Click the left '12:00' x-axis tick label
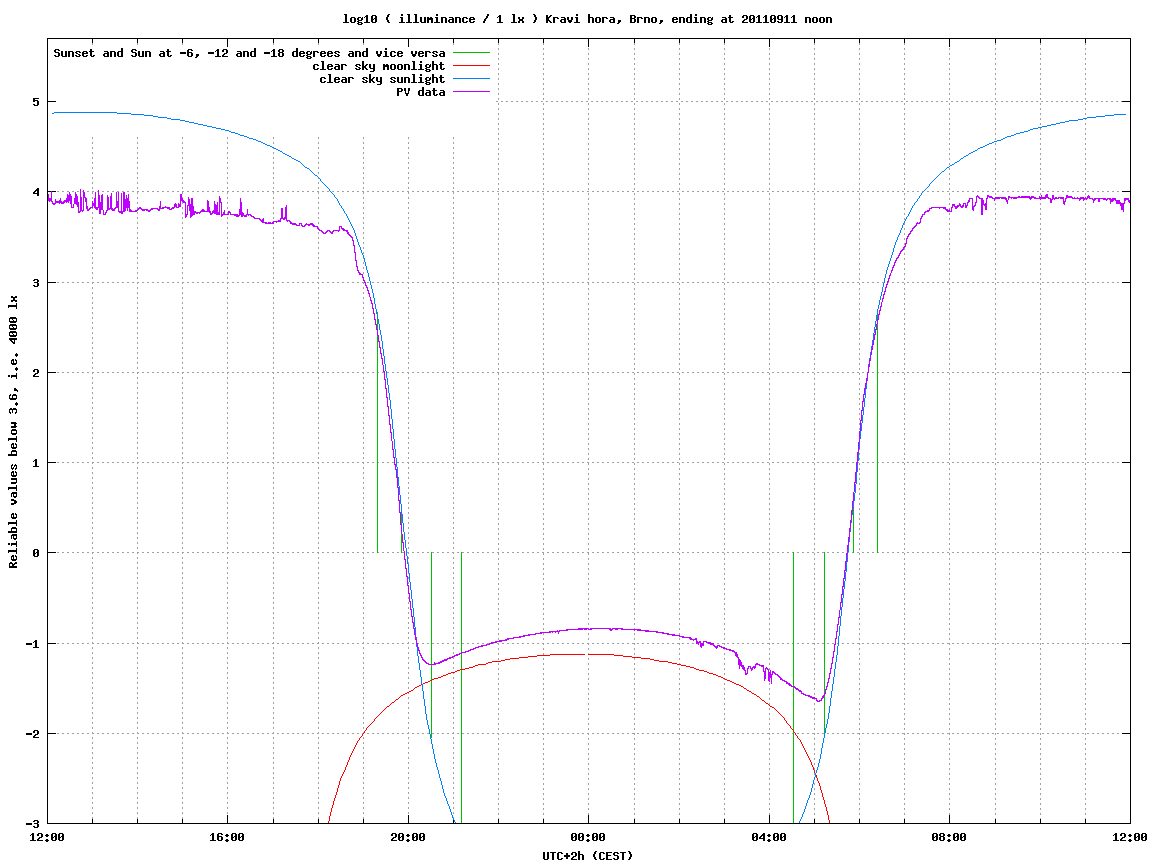Screen dimensions: 1151x863 click(47, 837)
